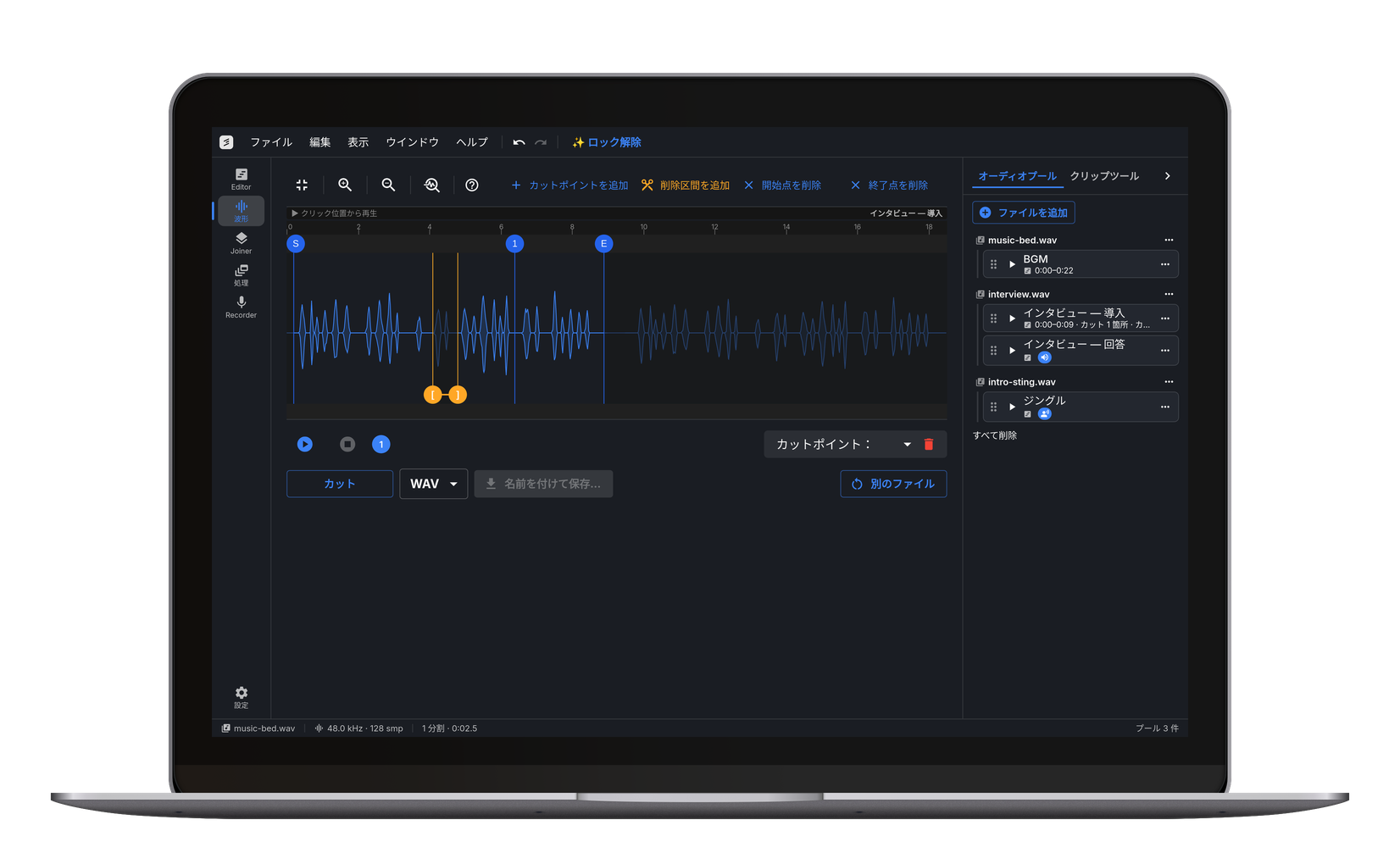The height and width of the screenshot is (864, 1400).
Task: Play the ジングル clip
Action: coord(1012,407)
